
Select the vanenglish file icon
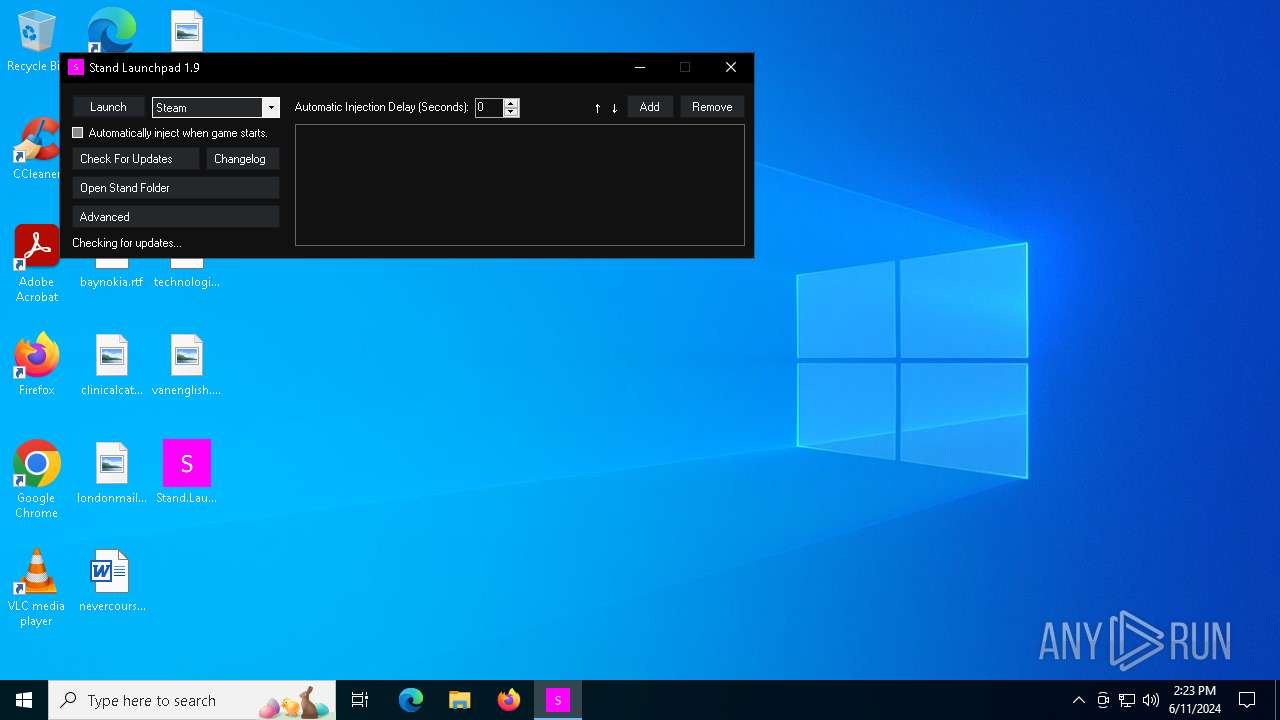pos(187,365)
